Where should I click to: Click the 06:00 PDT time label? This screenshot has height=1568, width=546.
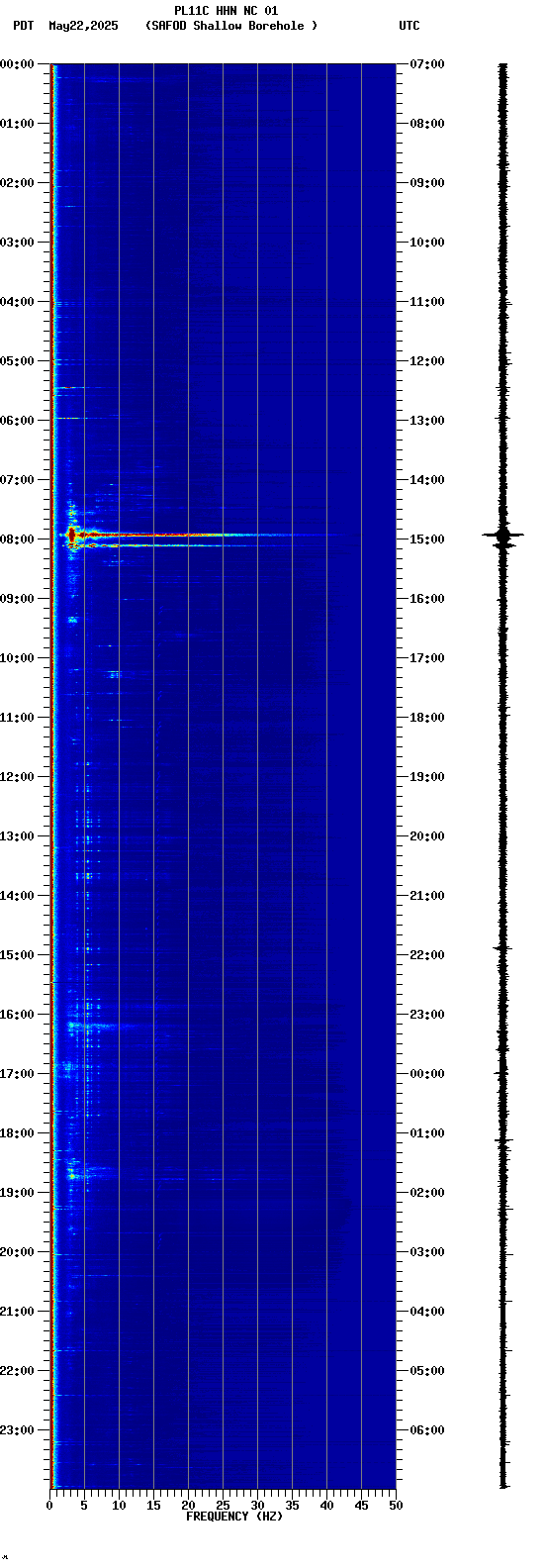(17, 421)
